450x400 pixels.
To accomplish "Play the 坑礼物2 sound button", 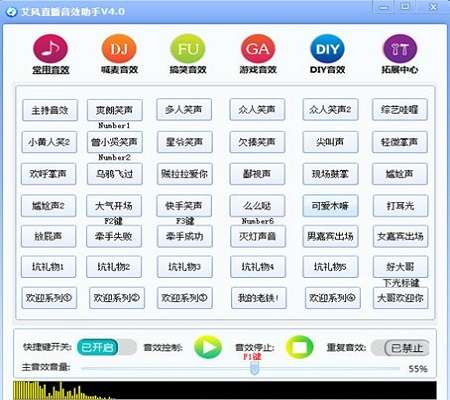I will [114, 267].
